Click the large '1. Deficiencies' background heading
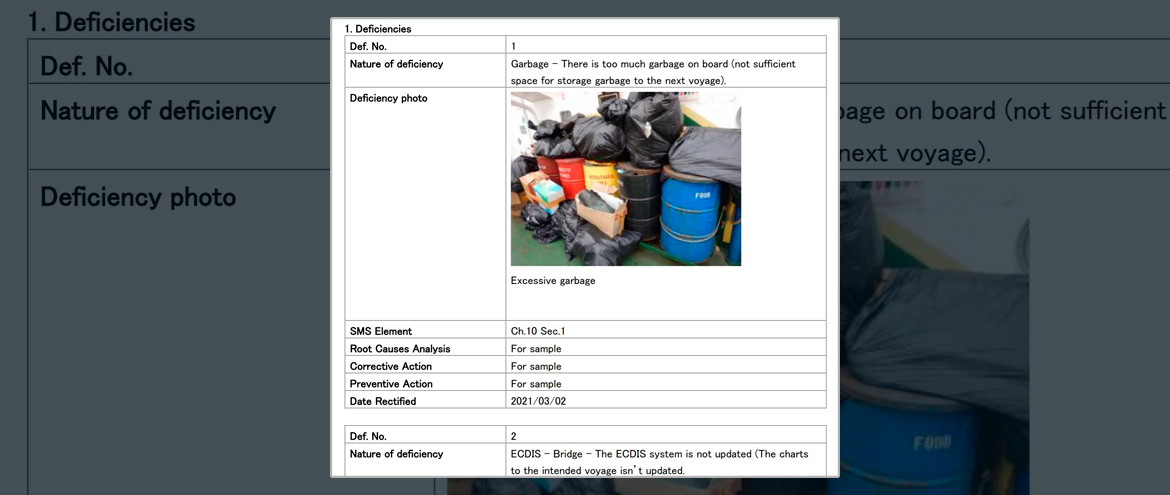 (x=111, y=22)
